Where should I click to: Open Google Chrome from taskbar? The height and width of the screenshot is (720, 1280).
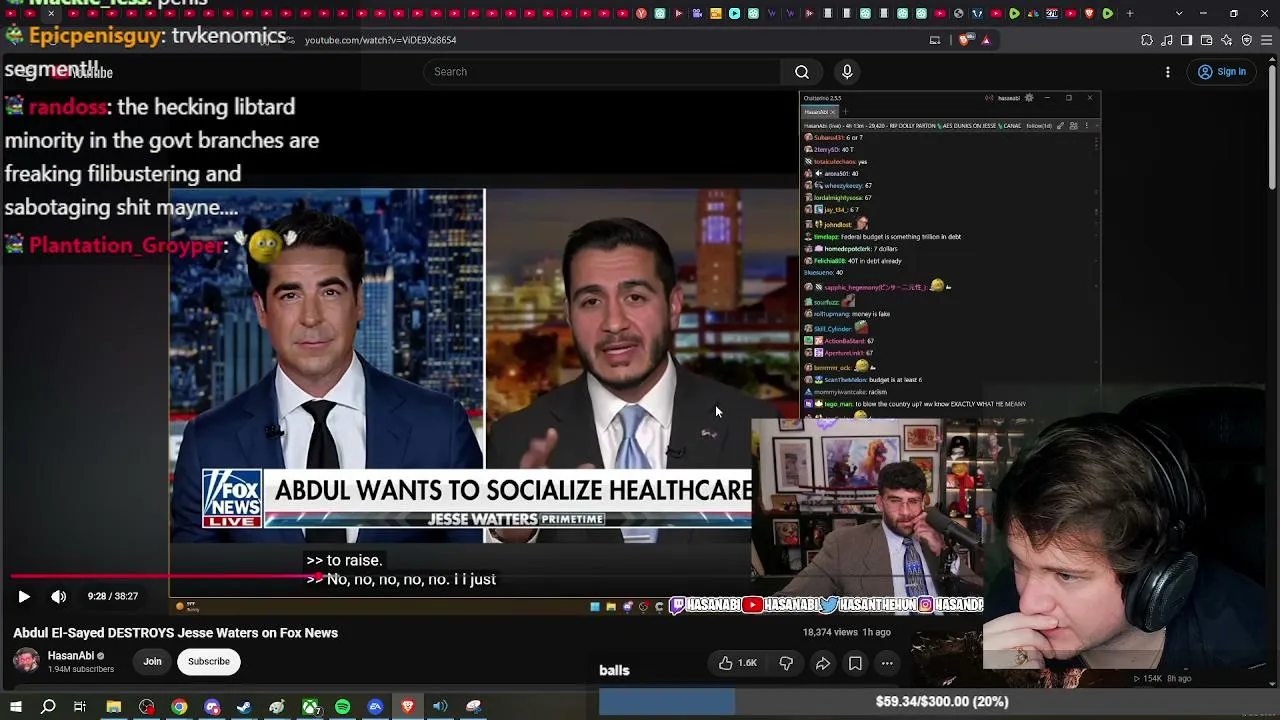(x=179, y=707)
